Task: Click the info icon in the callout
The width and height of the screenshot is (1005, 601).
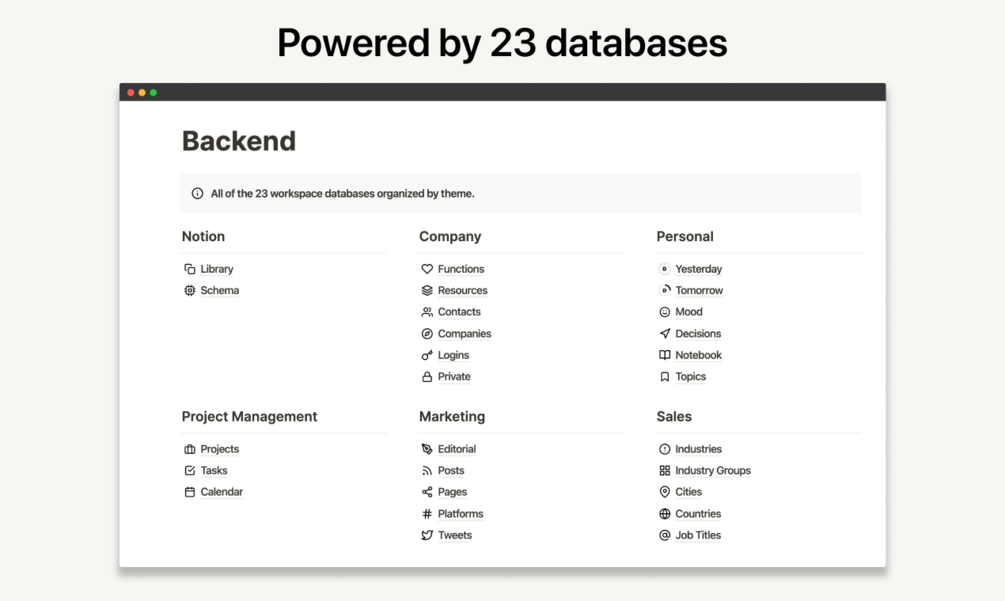Action: (x=197, y=194)
